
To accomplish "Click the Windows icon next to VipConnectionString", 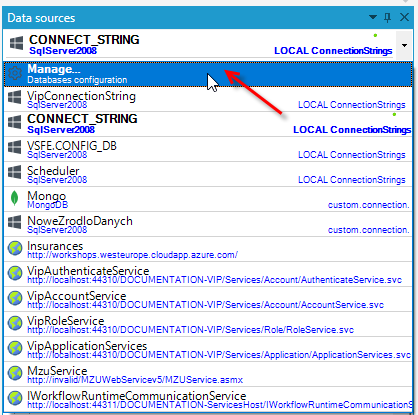I will 15,98.
